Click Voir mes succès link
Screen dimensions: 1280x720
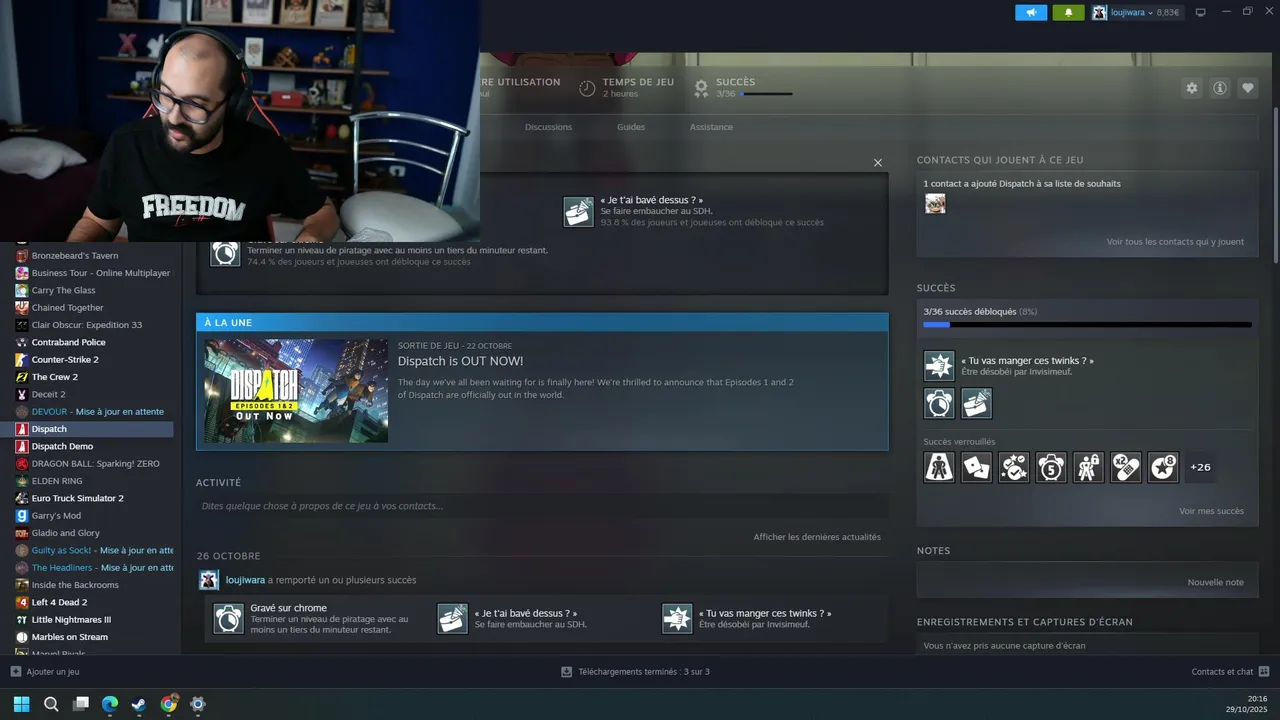pos(1211,511)
